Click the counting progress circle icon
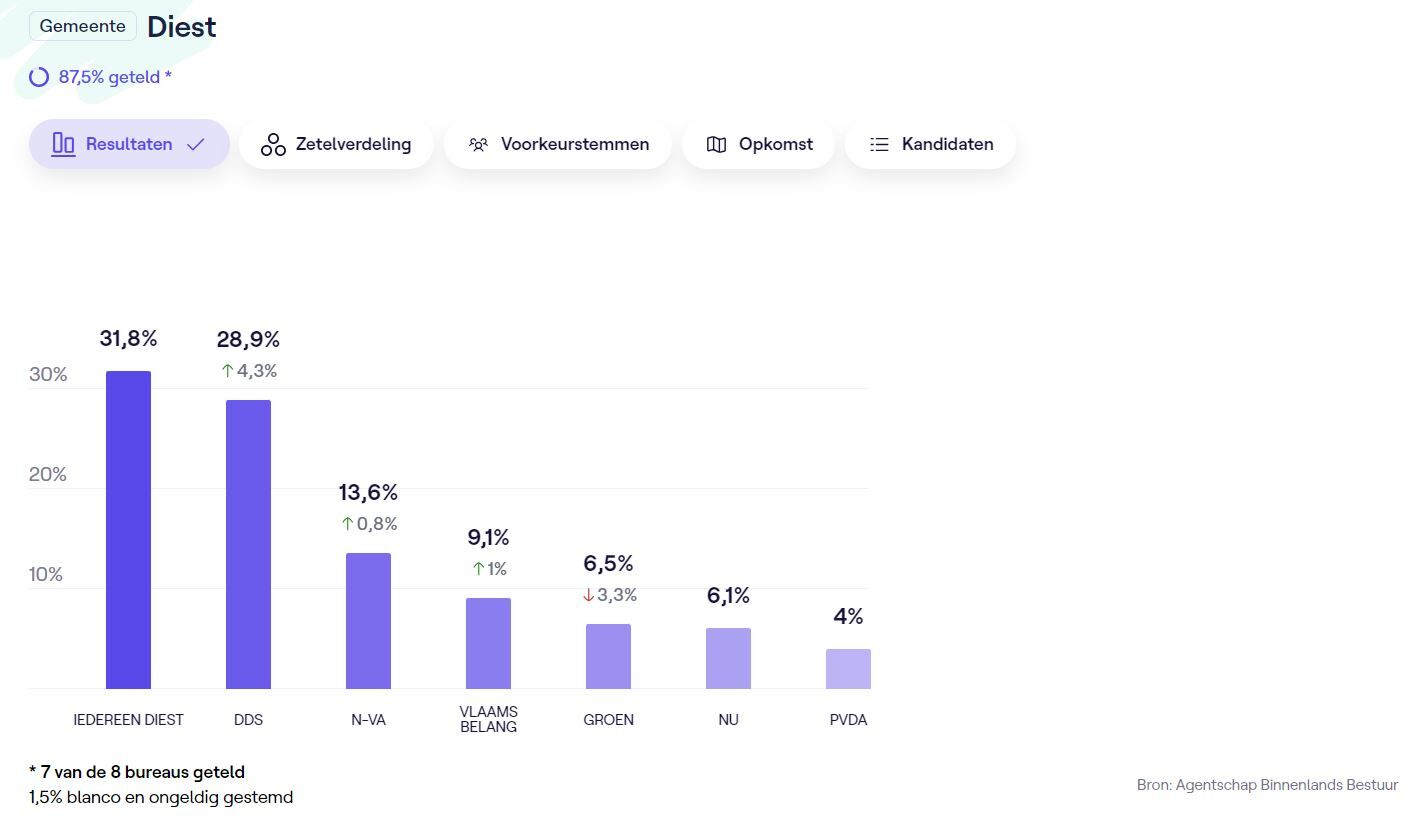 39,77
